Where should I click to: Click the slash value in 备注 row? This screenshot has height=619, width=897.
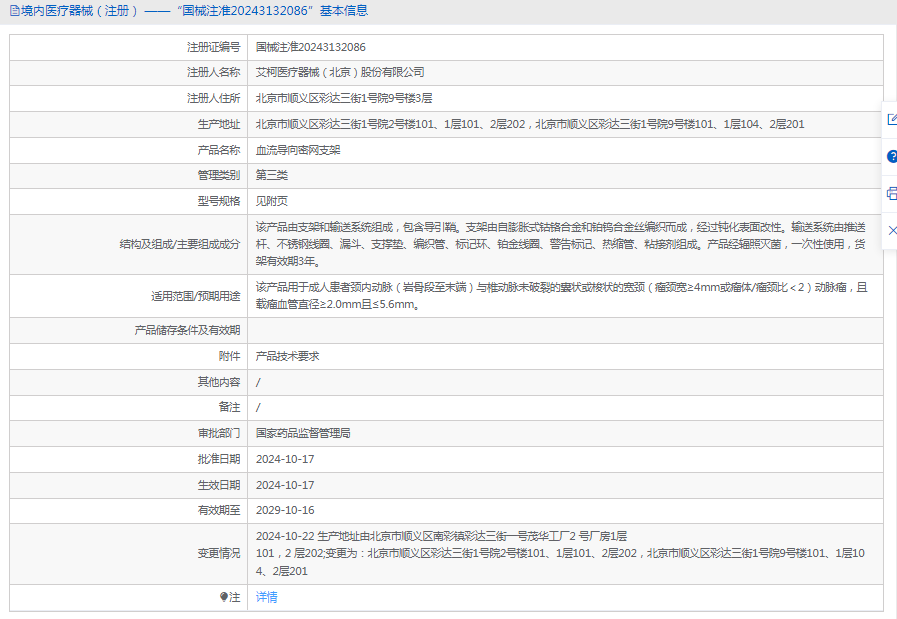pos(258,408)
